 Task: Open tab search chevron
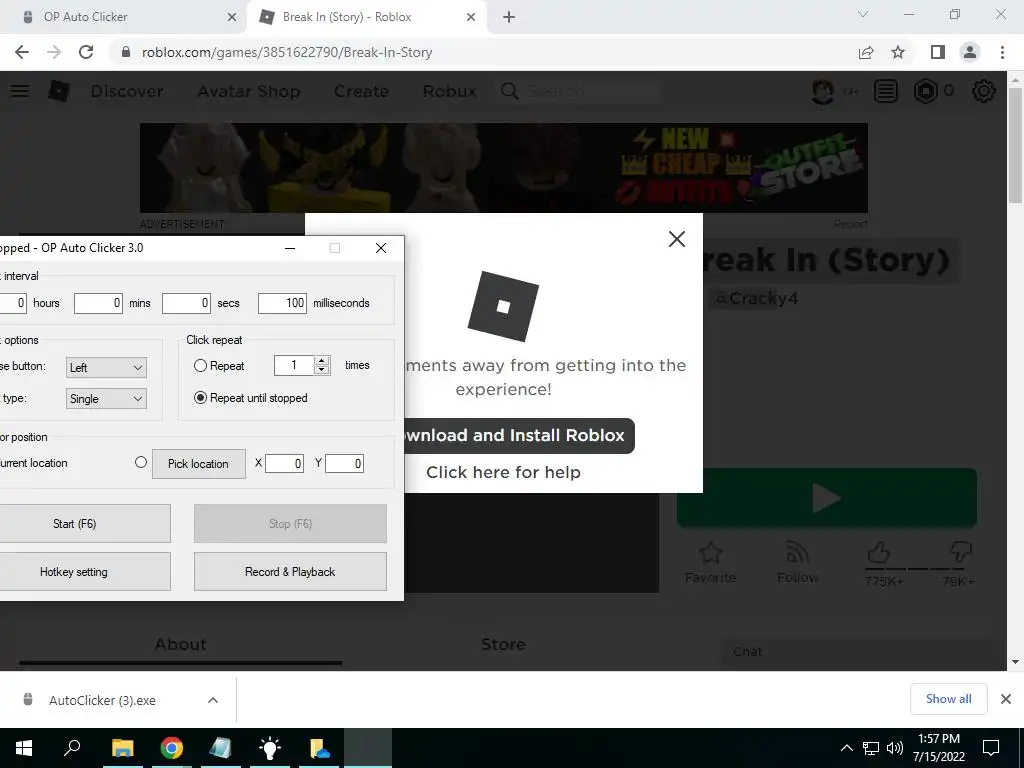[x=863, y=14]
